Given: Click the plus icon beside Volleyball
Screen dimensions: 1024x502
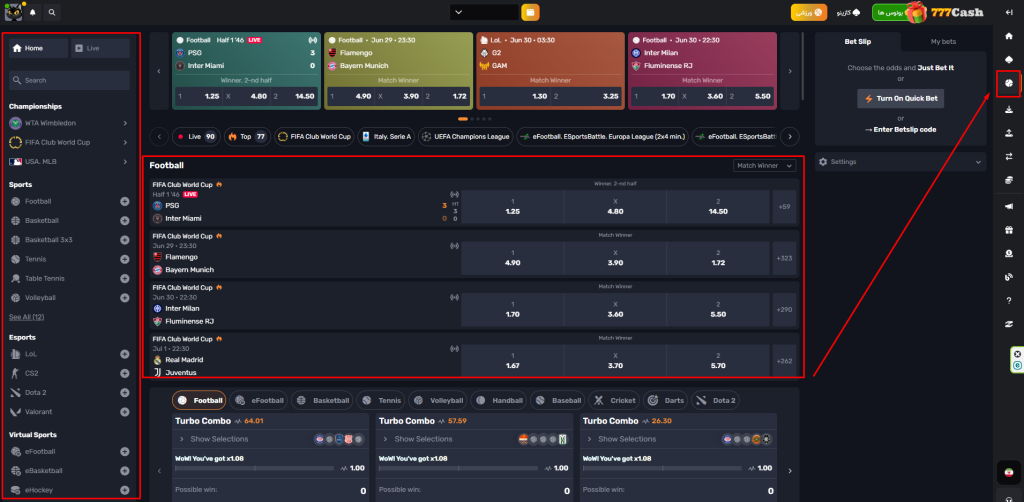Looking at the screenshot, I should (x=124, y=298).
